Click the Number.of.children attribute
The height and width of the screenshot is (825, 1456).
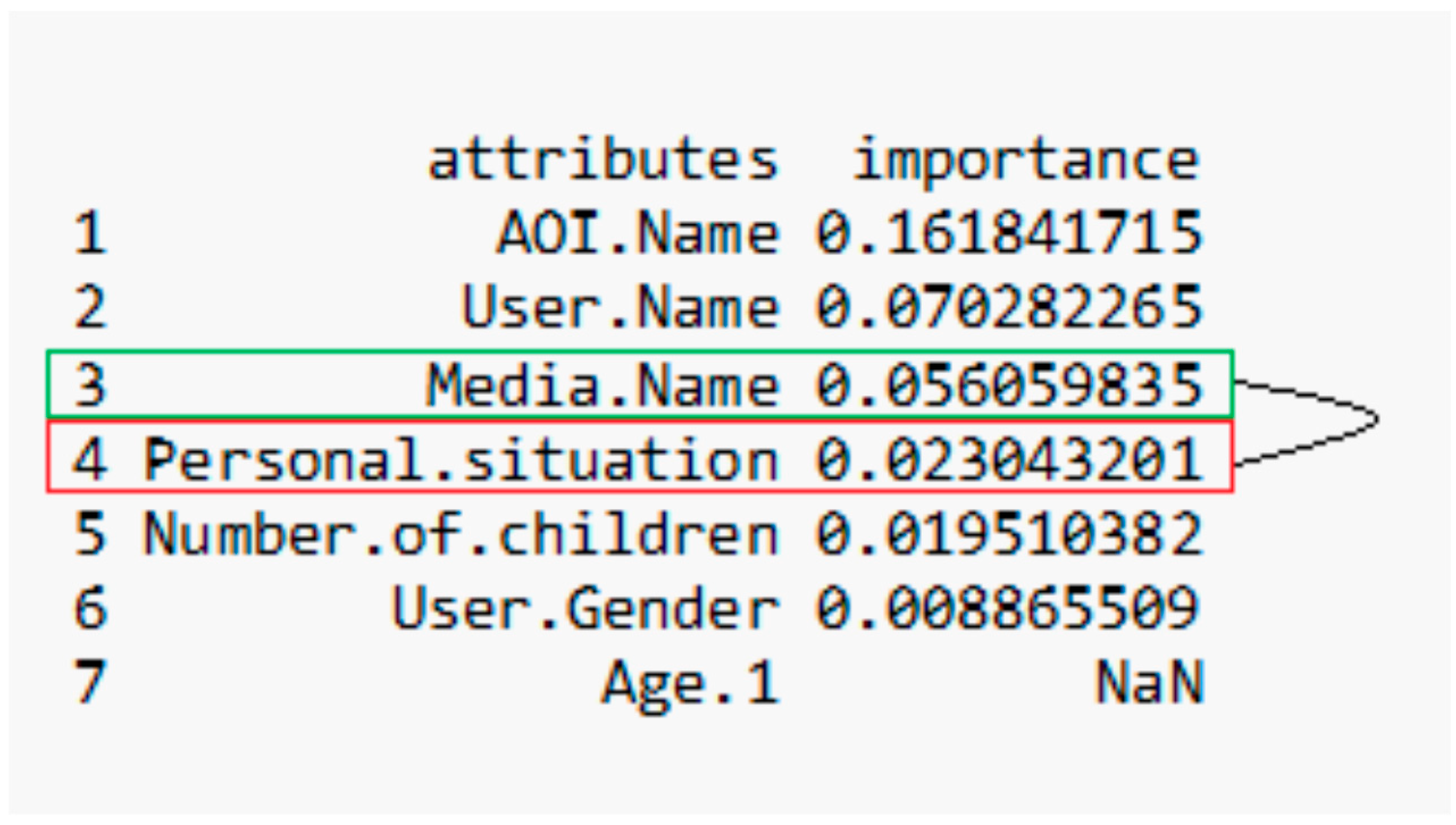click(x=460, y=533)
